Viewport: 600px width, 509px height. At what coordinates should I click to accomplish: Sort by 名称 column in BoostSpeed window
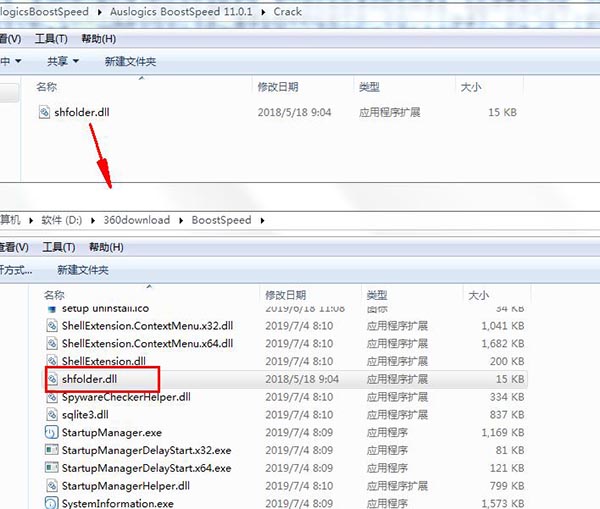pyautogui.click(x=54, y=295)
